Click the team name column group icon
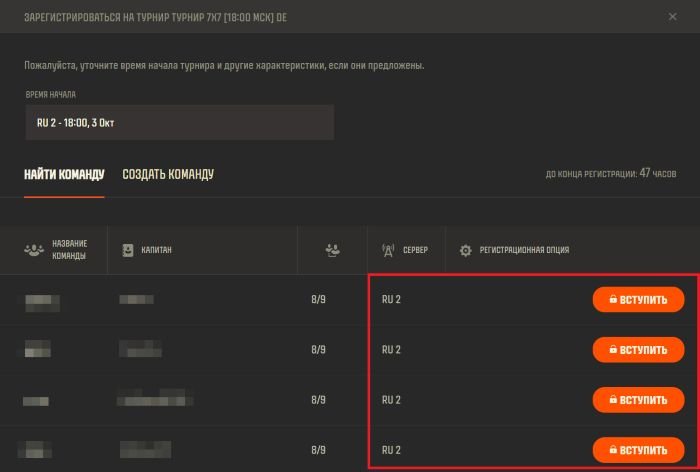The image size is (700, 472). click(x=34, y=250)
